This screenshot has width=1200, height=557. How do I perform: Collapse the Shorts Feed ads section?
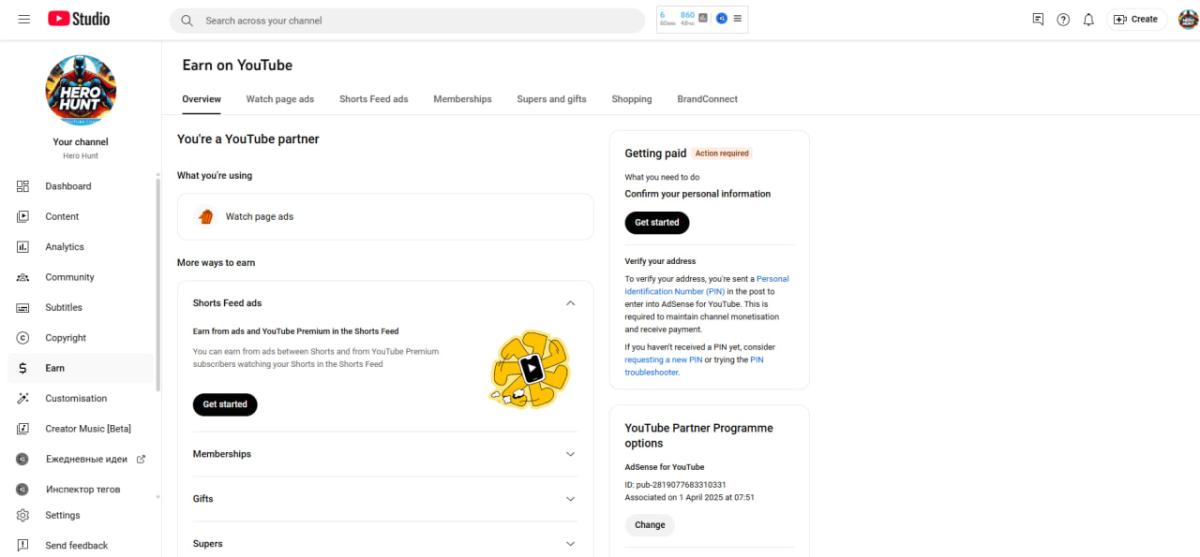point(570,303)
